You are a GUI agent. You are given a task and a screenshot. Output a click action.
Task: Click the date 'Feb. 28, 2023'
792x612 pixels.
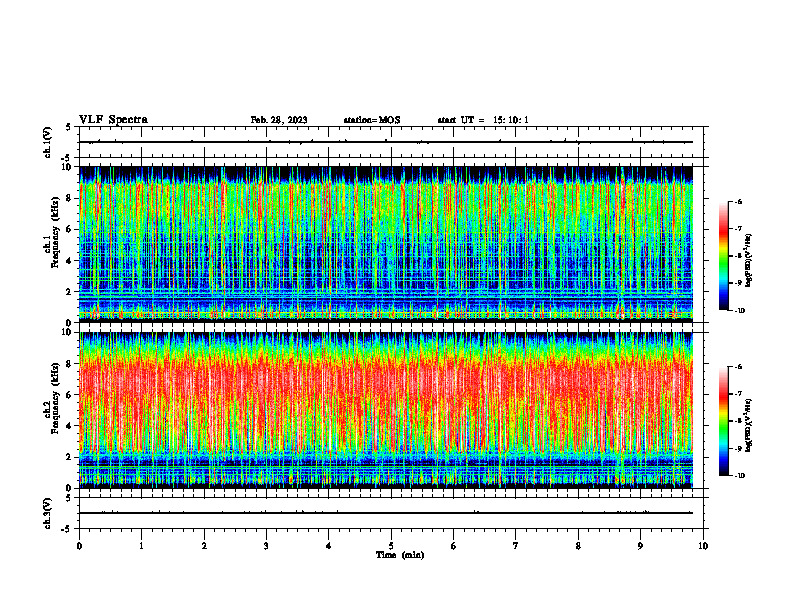tap(279, 120)
